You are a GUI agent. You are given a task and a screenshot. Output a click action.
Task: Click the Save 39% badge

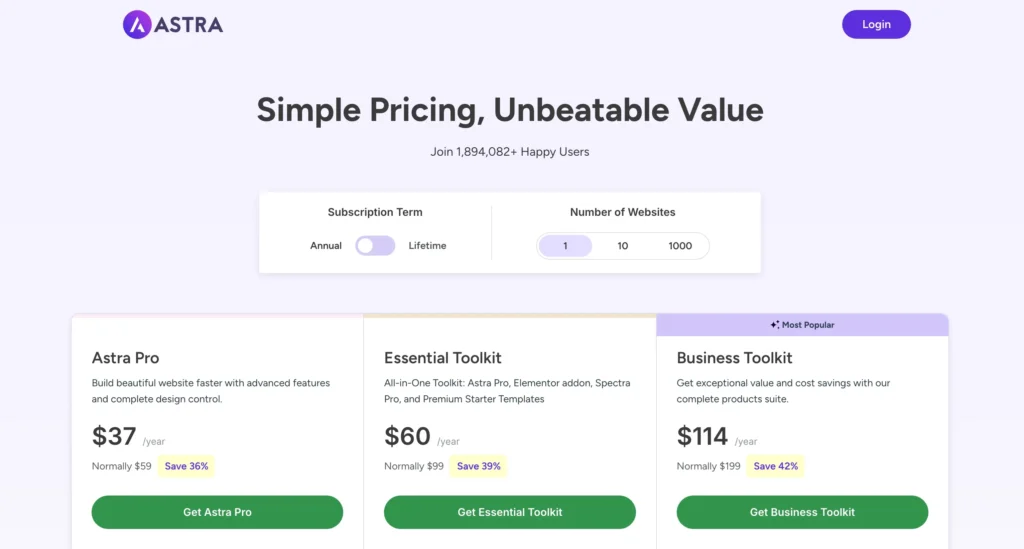coord(479,466)
